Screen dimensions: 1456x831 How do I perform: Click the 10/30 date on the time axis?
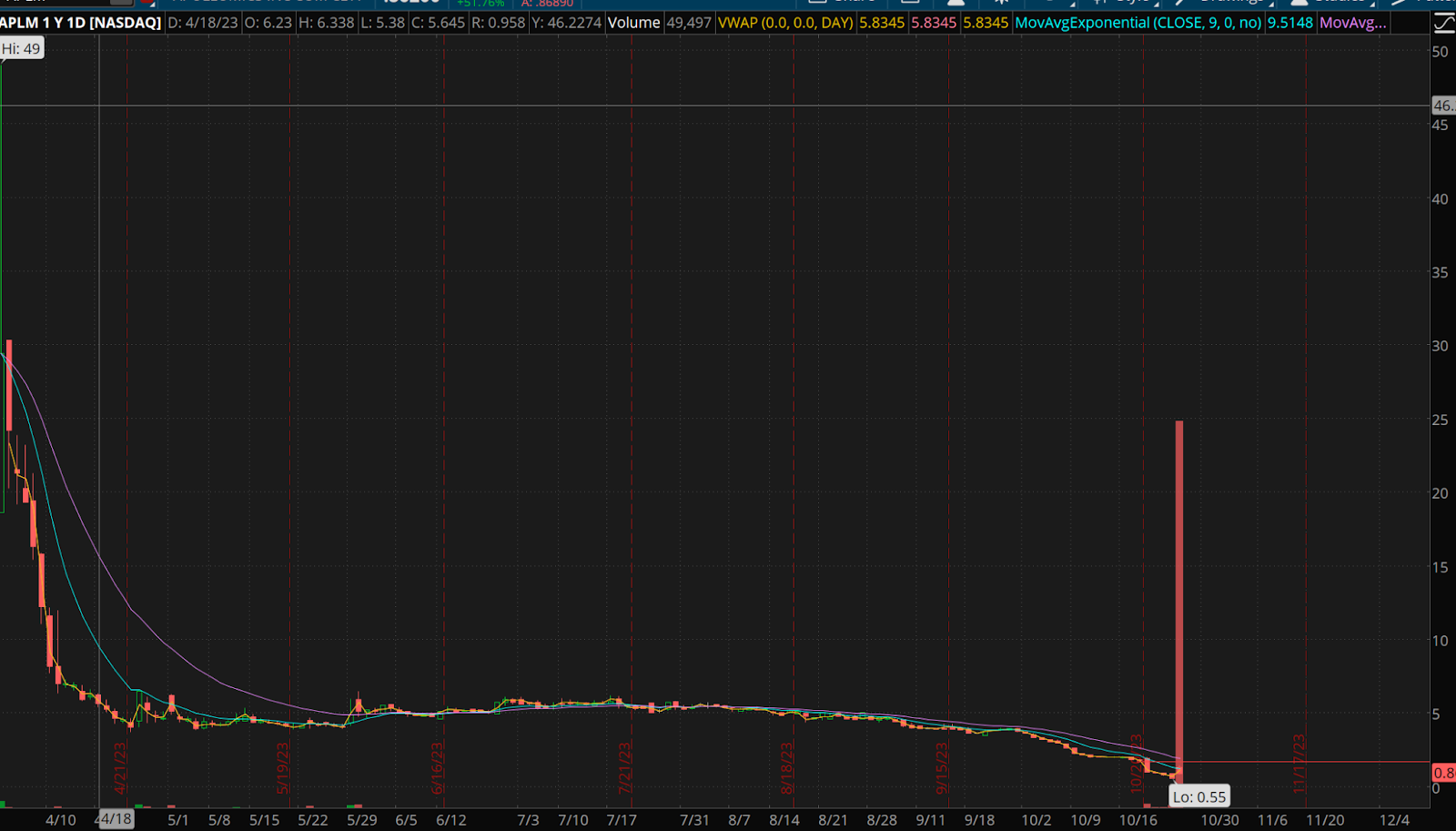1219,820
